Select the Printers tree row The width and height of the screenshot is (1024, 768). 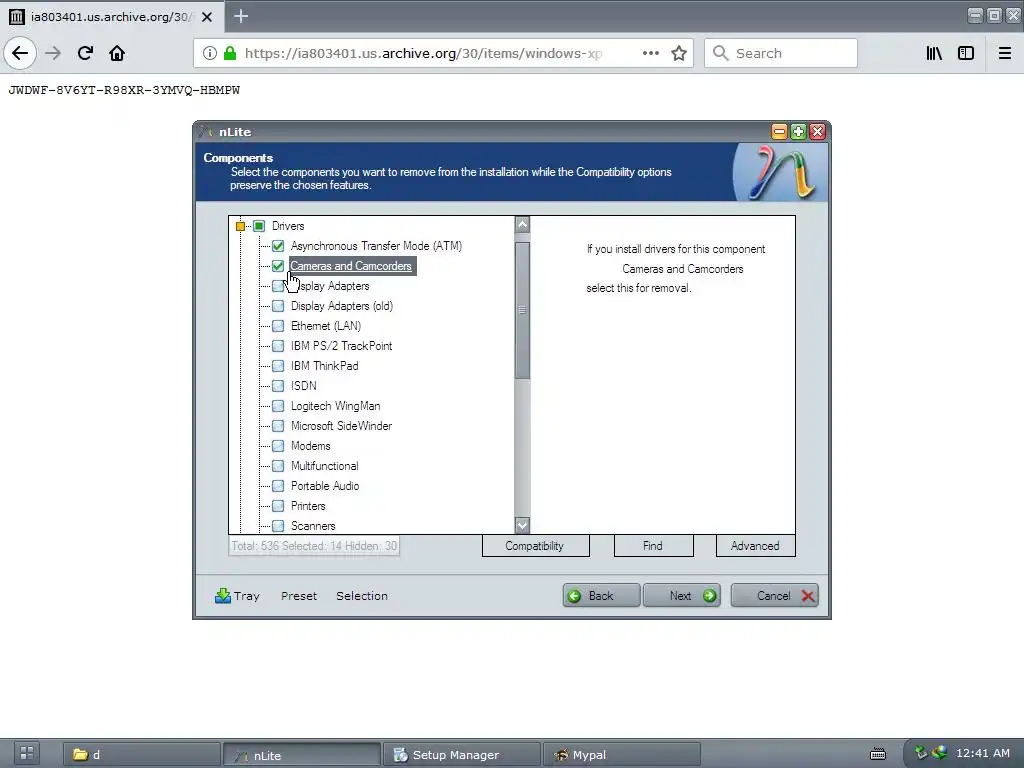coord(308,506)
